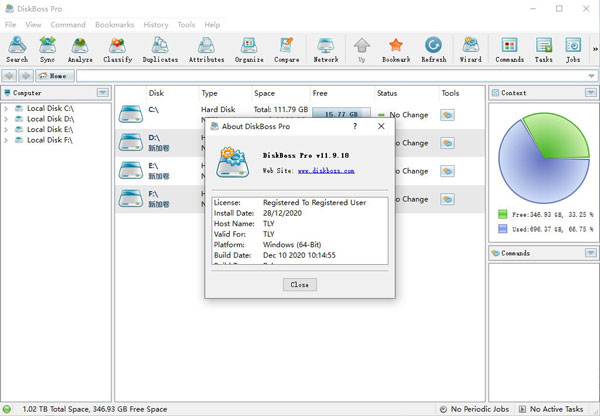Click No Active Tasks status entry
600x416 pixels.
(x=551, y=409)
